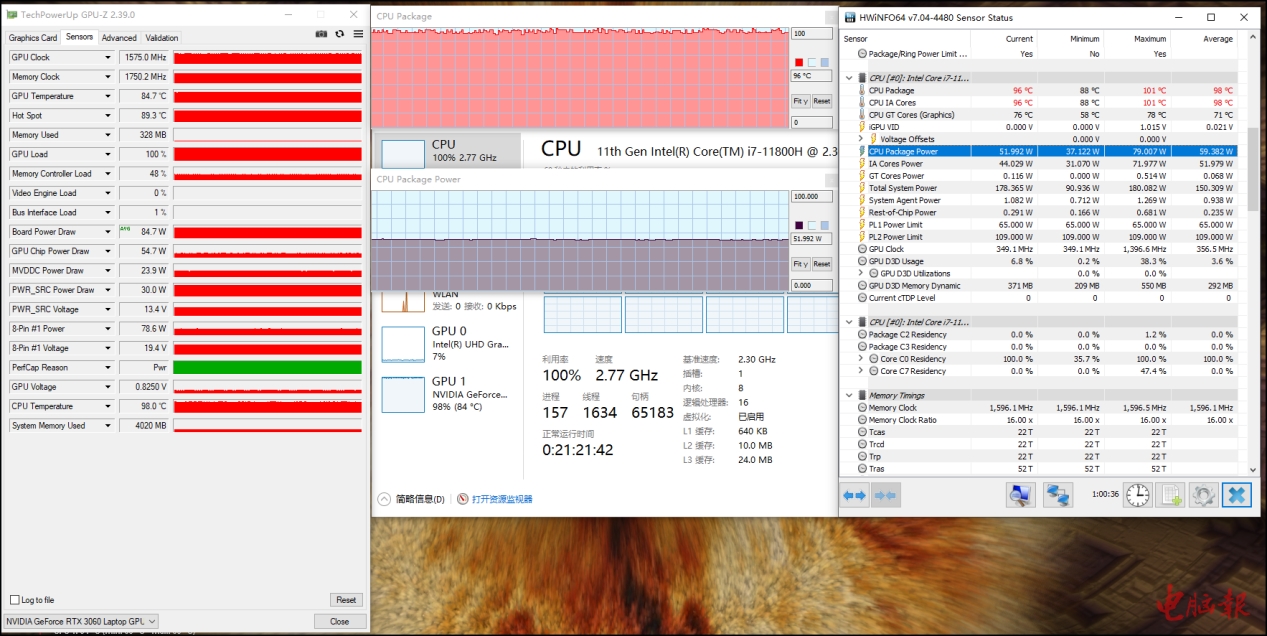
Task: Open the GPU-Z hamburger menu
Action: 358,34
